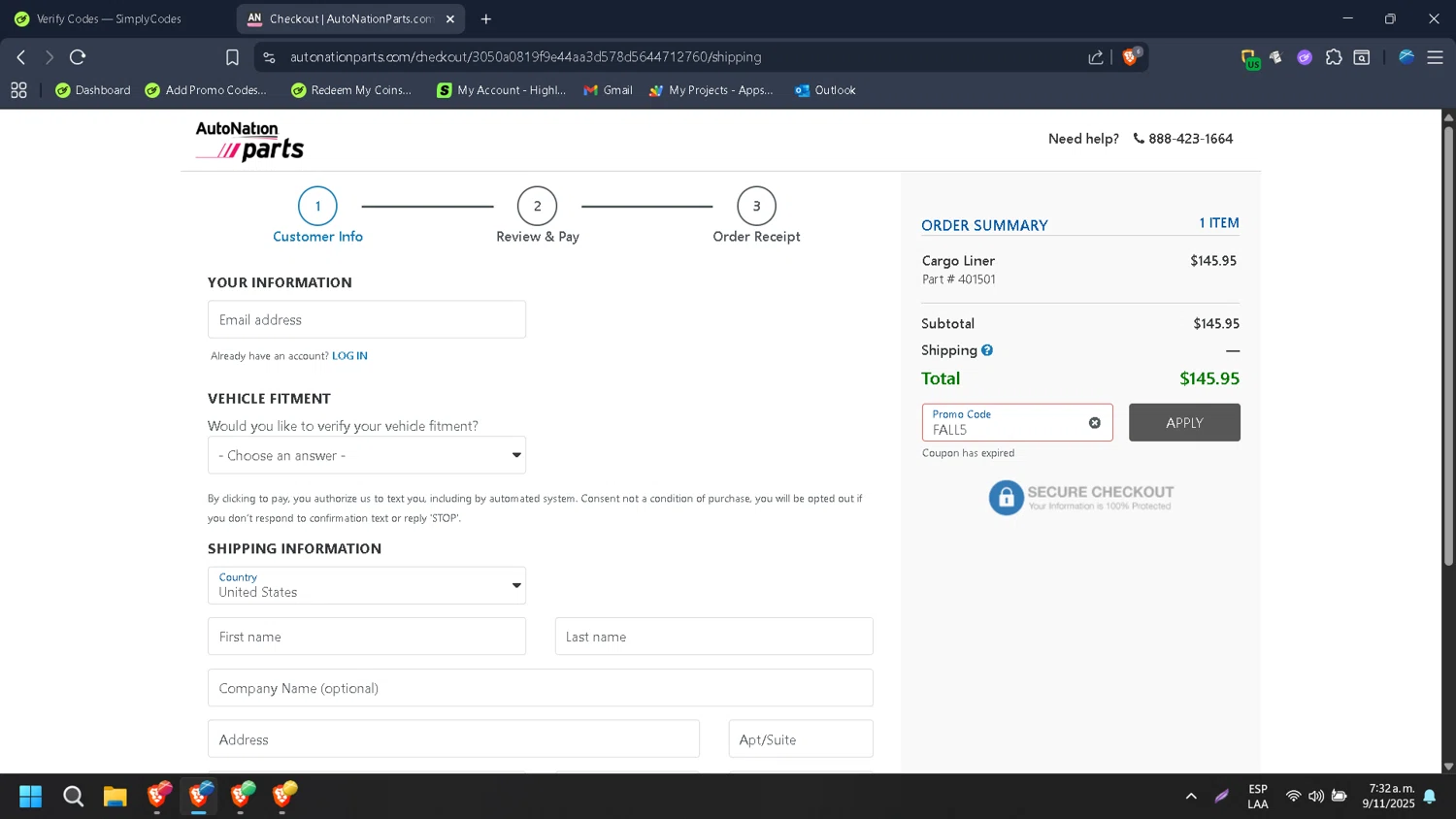This screenshot has width=1456, height=819.
Task: Click step 3 Order Receipt
Action: click(x=757, y=215)
